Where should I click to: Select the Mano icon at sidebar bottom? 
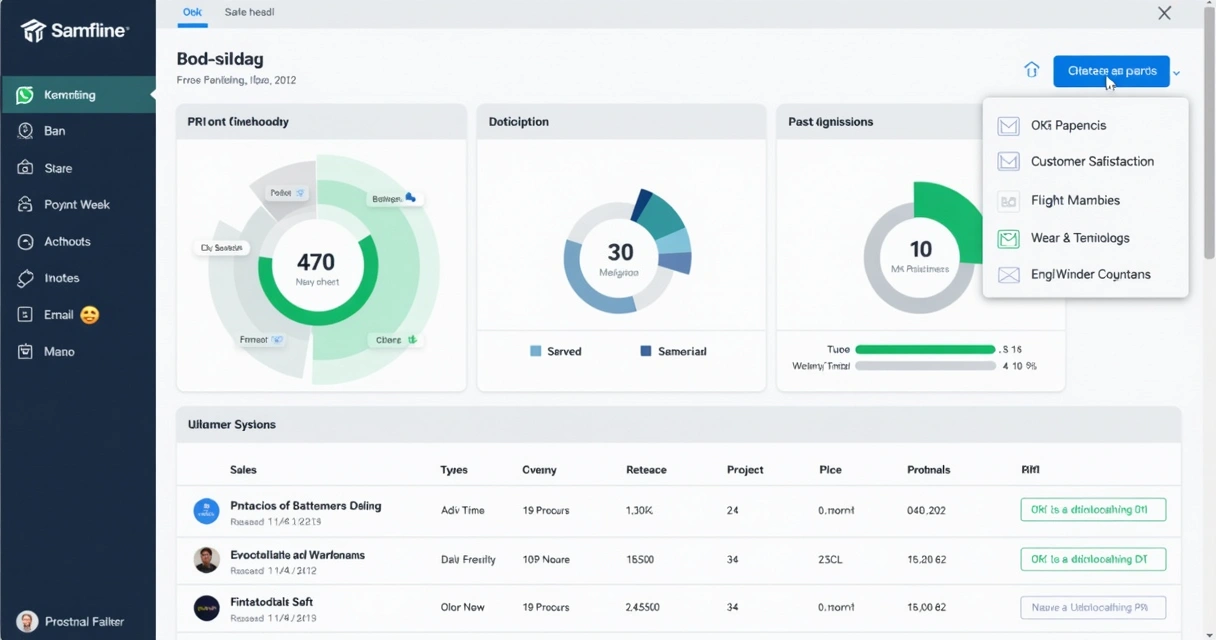click(23, 351)
